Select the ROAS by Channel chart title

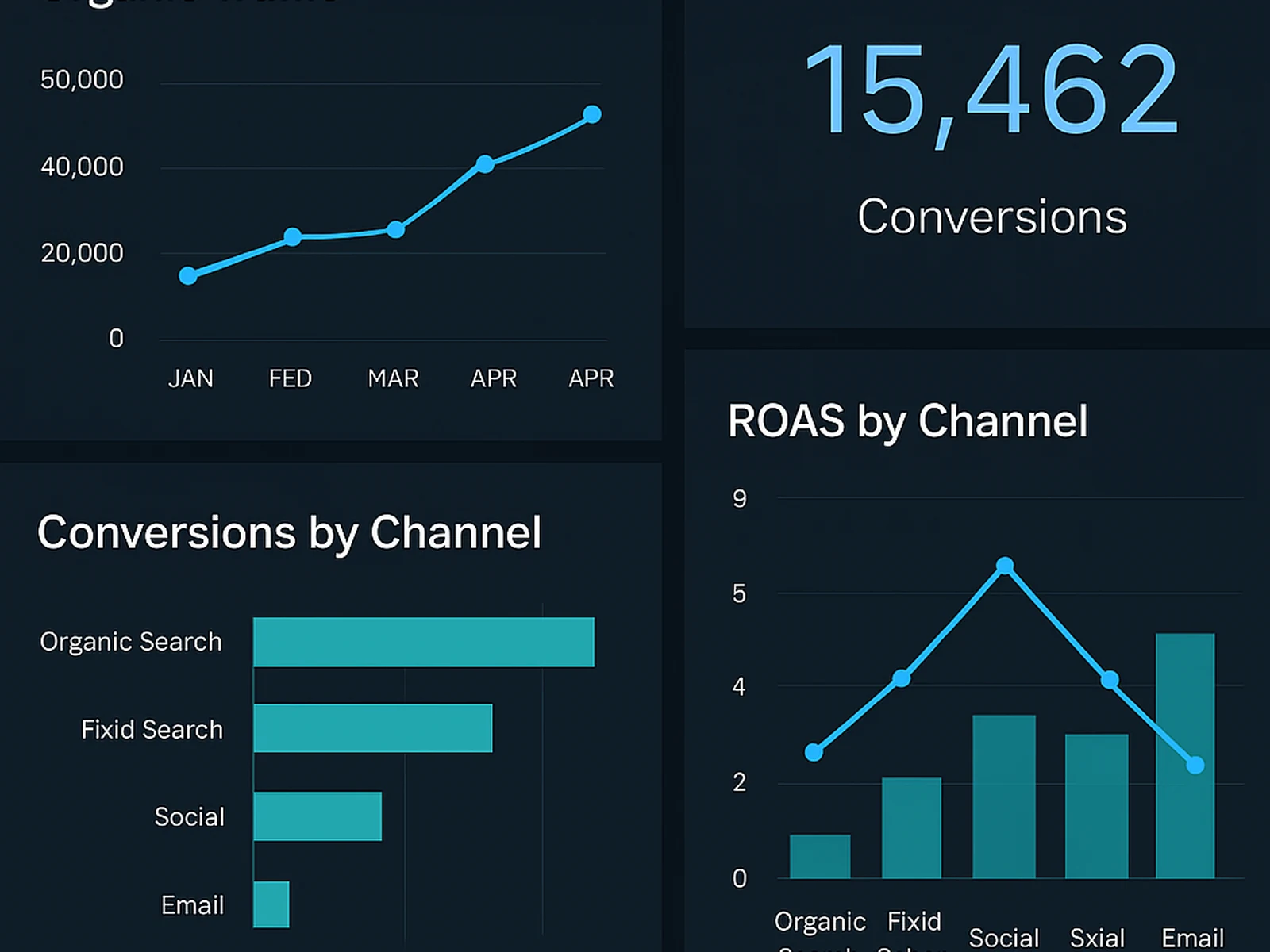point(908,421)
